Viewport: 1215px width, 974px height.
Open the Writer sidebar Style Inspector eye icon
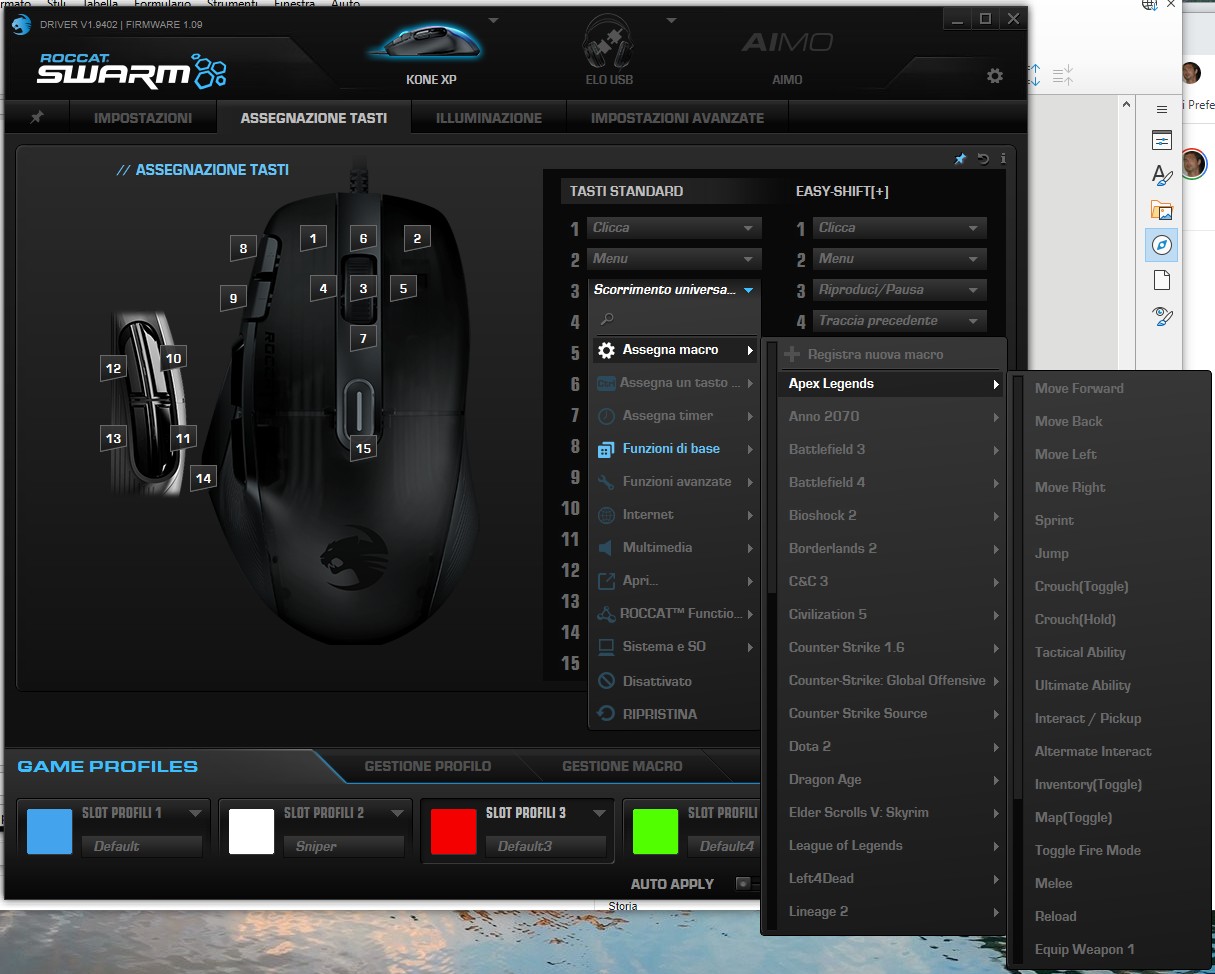point(1161,316)
